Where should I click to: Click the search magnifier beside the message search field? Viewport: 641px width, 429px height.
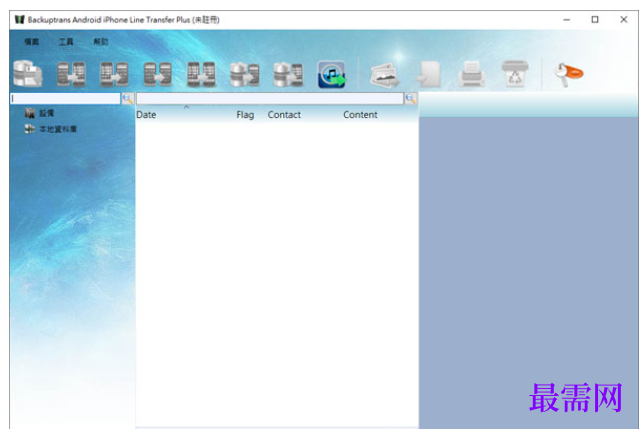point(410,99)
